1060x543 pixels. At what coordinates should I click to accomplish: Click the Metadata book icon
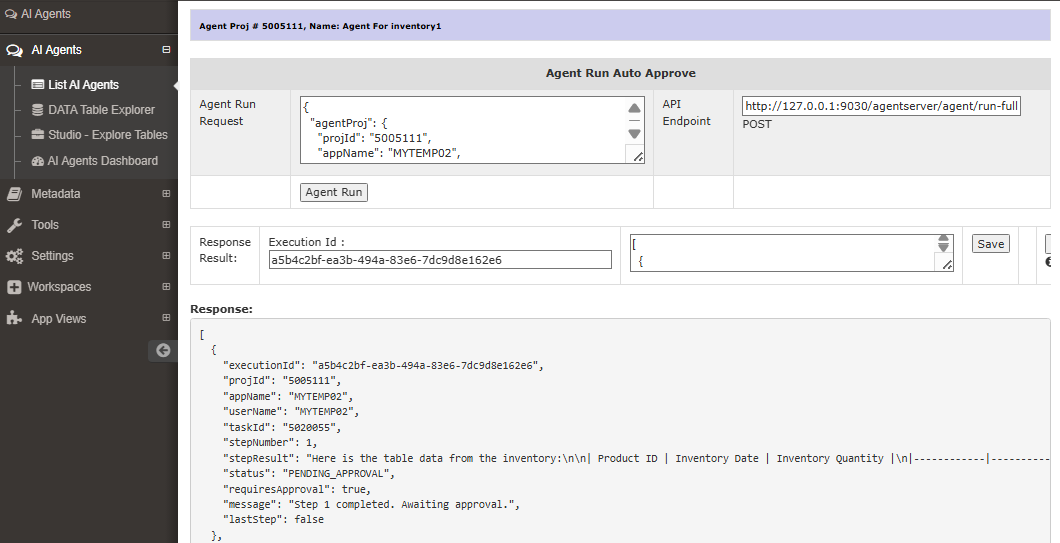(14, 194)
